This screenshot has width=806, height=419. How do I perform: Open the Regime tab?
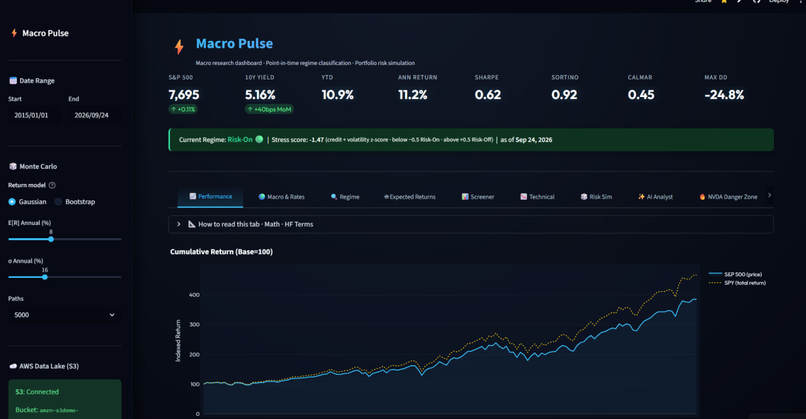pos(345,197)
